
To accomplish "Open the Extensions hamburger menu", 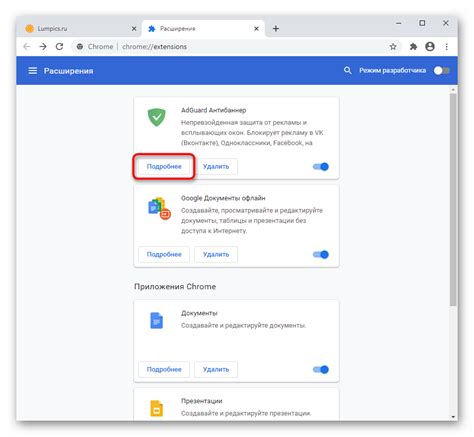I will pyautogui.click(x=32, y=71).
